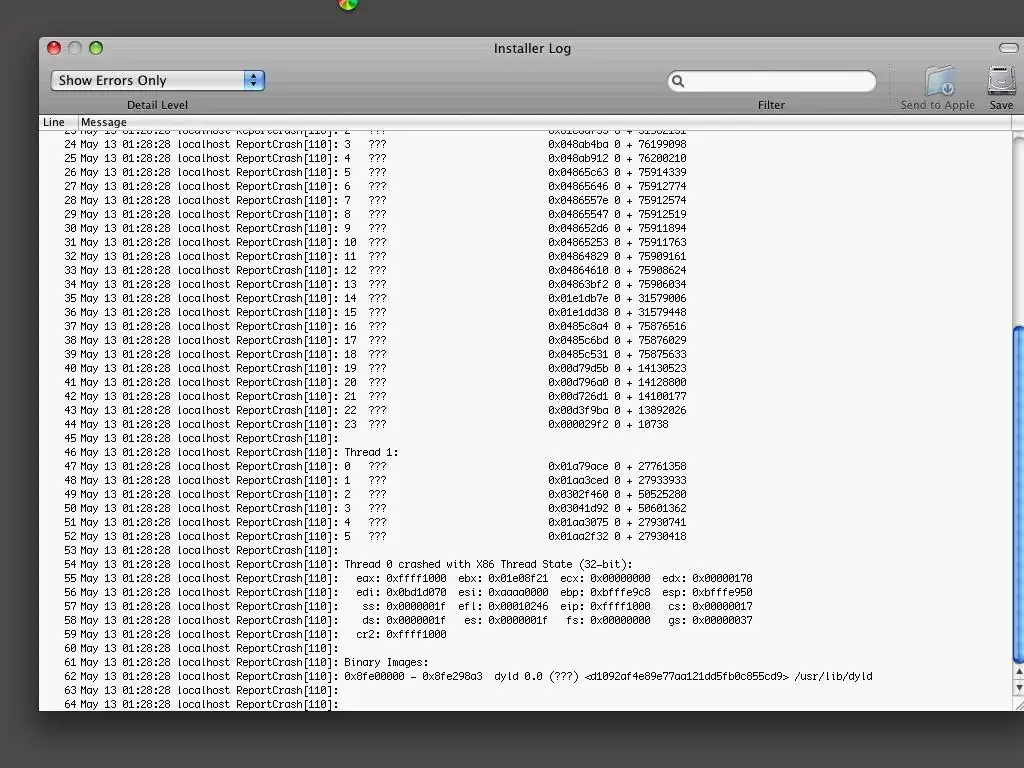Select line 54 'Thread 0 crashed' text

(488, 564)
